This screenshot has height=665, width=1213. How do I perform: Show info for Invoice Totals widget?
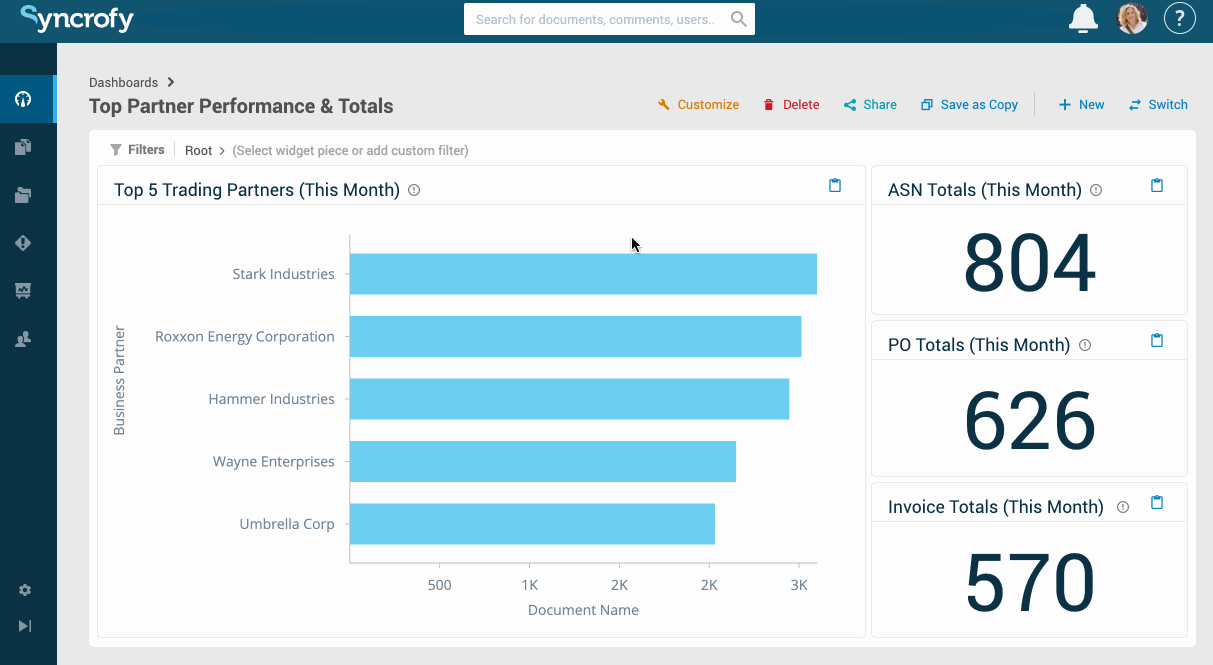(x=1123, y=507)
